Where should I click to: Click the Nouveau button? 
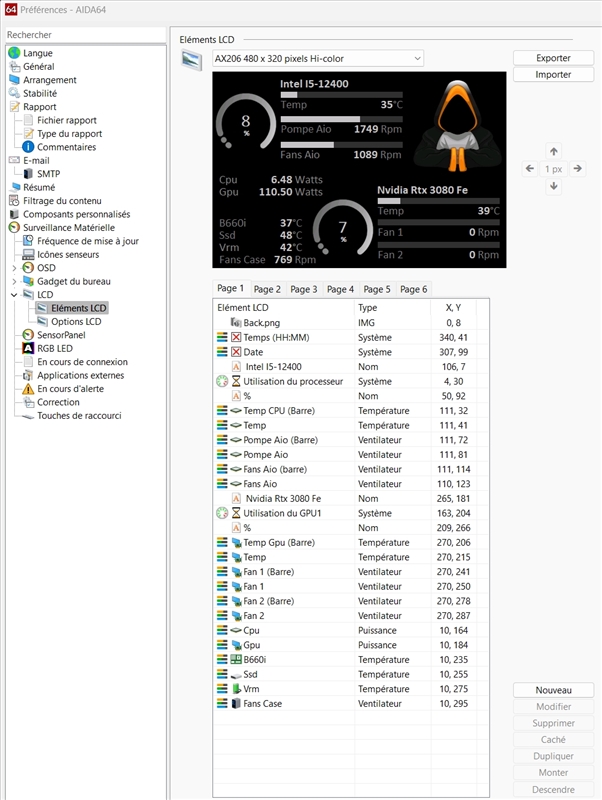[553, 690]
